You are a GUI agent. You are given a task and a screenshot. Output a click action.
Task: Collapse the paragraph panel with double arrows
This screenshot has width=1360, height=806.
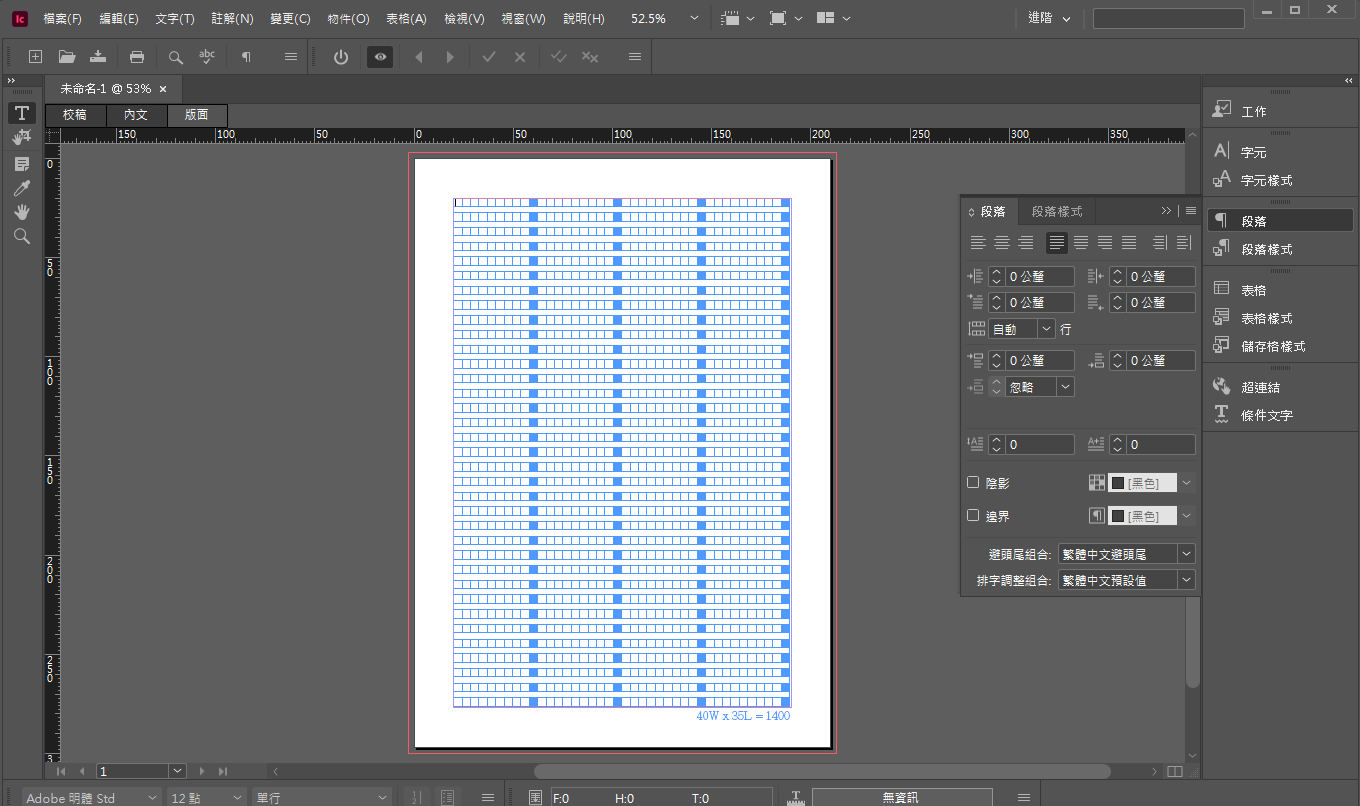tap(1166, 211)
